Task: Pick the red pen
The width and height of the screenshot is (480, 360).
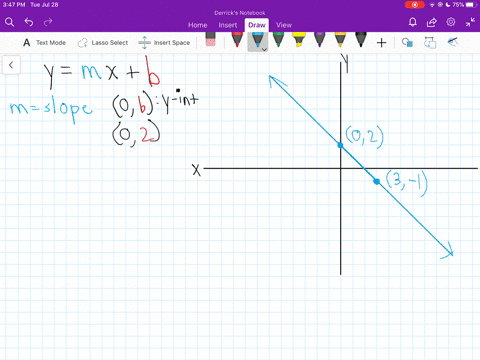Action: pyautogui.click(x=237, y=40)
